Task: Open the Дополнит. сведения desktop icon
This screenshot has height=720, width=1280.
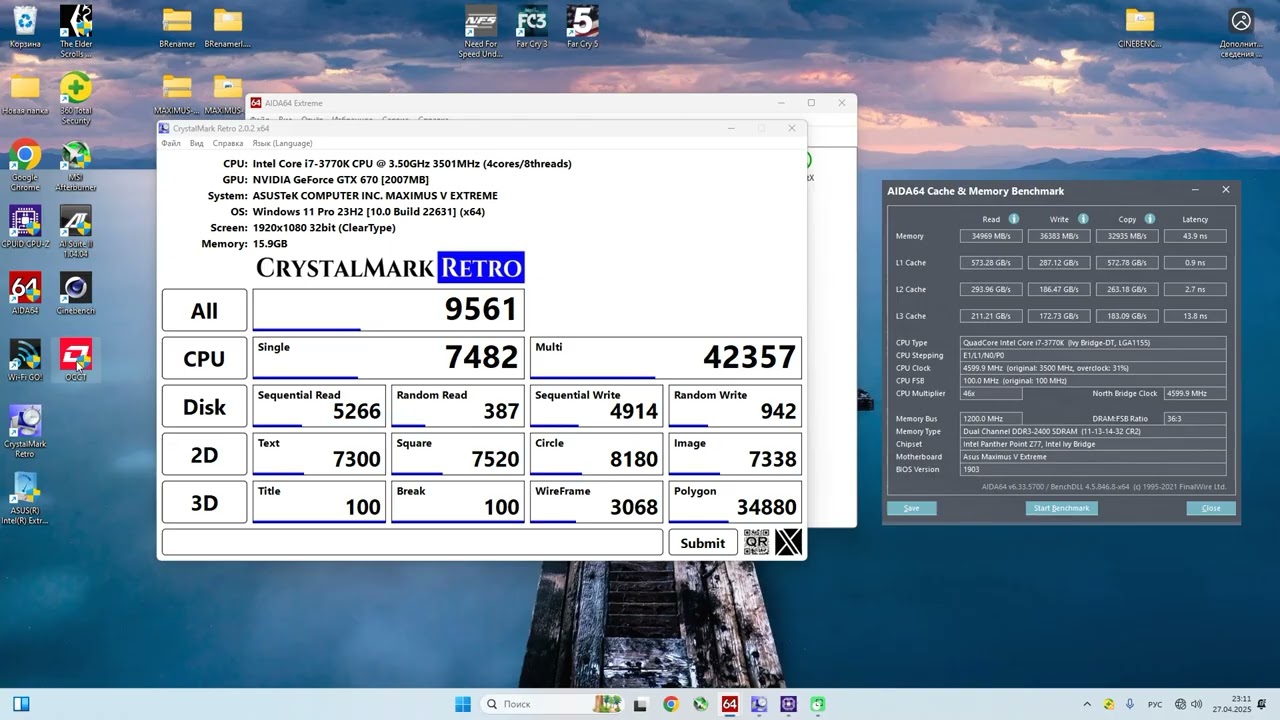Action: click(1241, 31)
